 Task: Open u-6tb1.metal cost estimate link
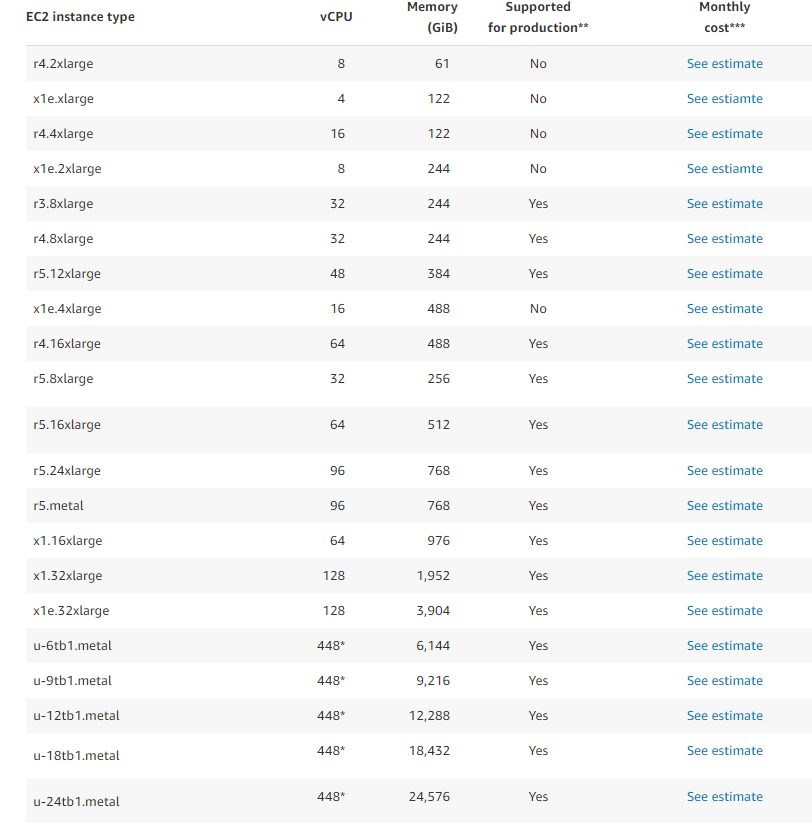pyautogui.click(x=724, y=646)
